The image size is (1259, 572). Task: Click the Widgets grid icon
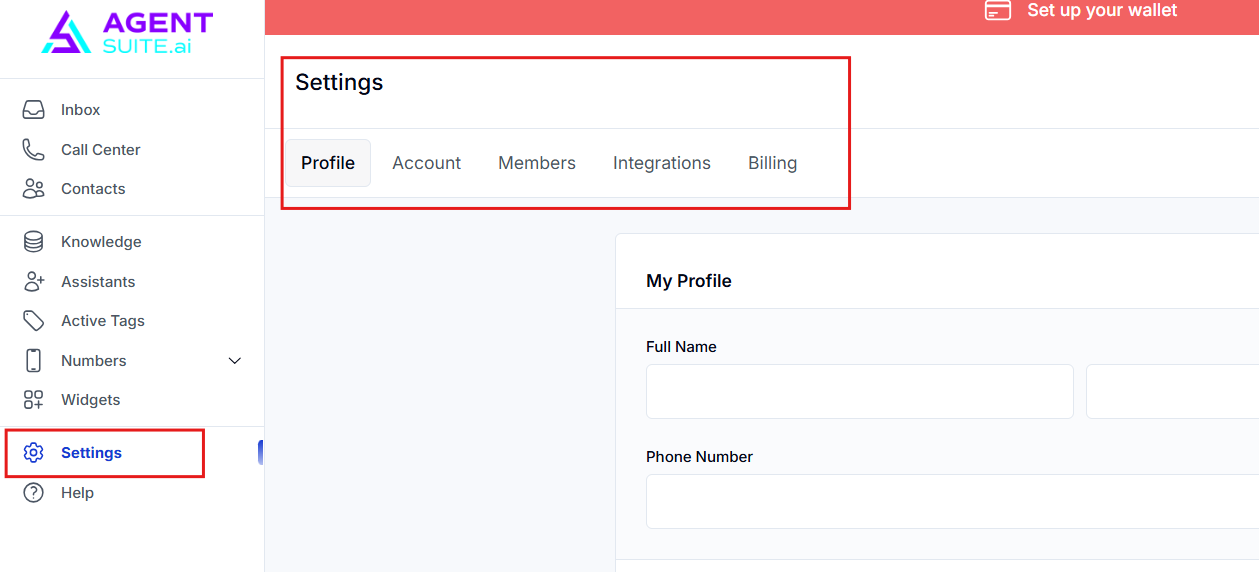point(34,400)
